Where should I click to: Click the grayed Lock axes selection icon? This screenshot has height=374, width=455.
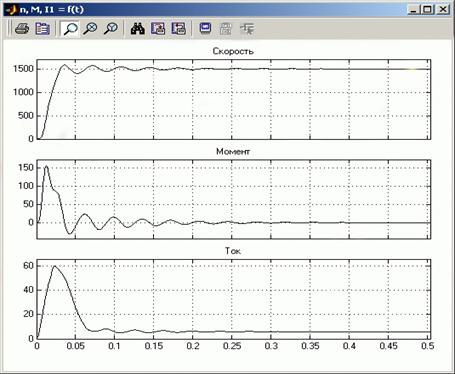[226, 29]
